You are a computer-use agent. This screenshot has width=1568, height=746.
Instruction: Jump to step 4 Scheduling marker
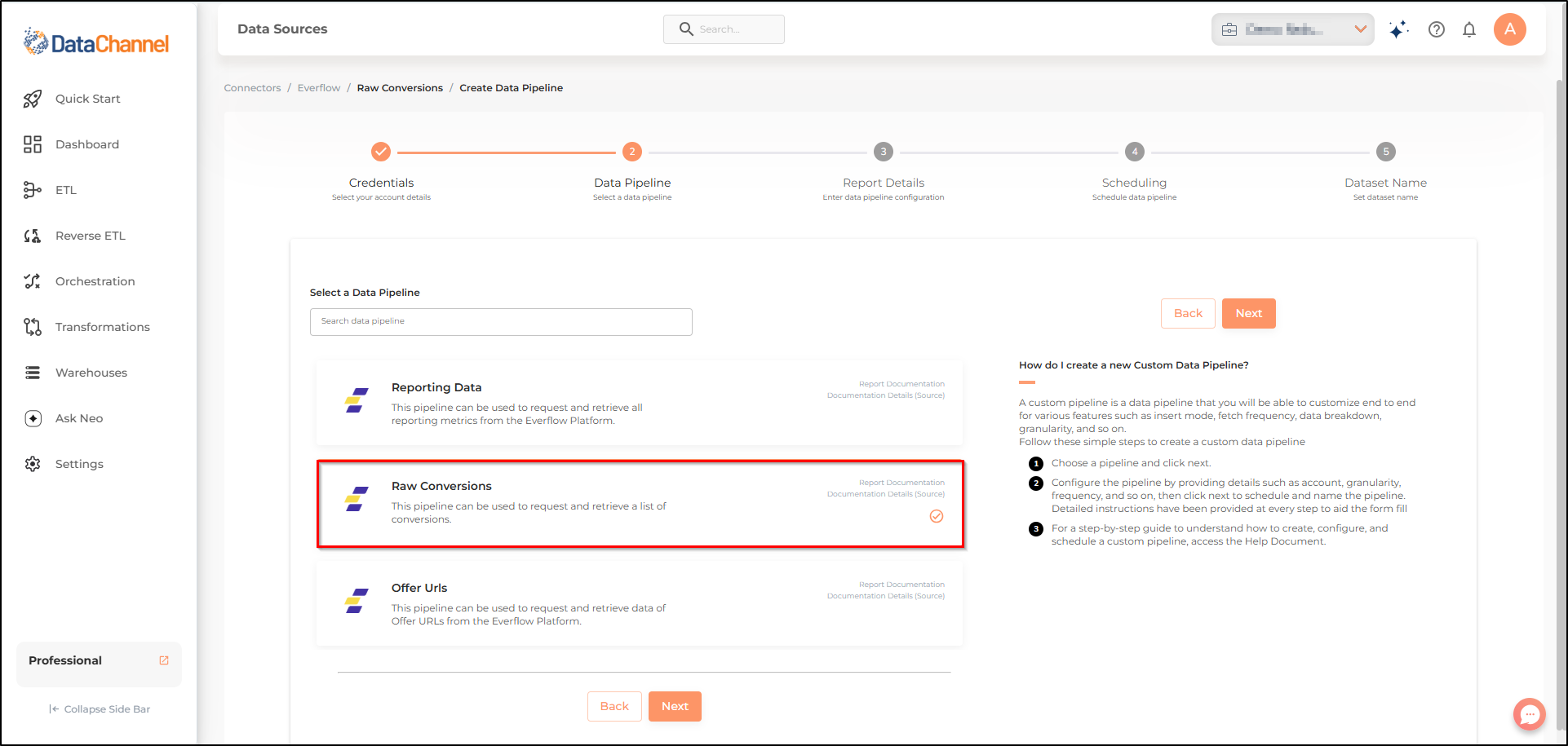(1135, 152)
